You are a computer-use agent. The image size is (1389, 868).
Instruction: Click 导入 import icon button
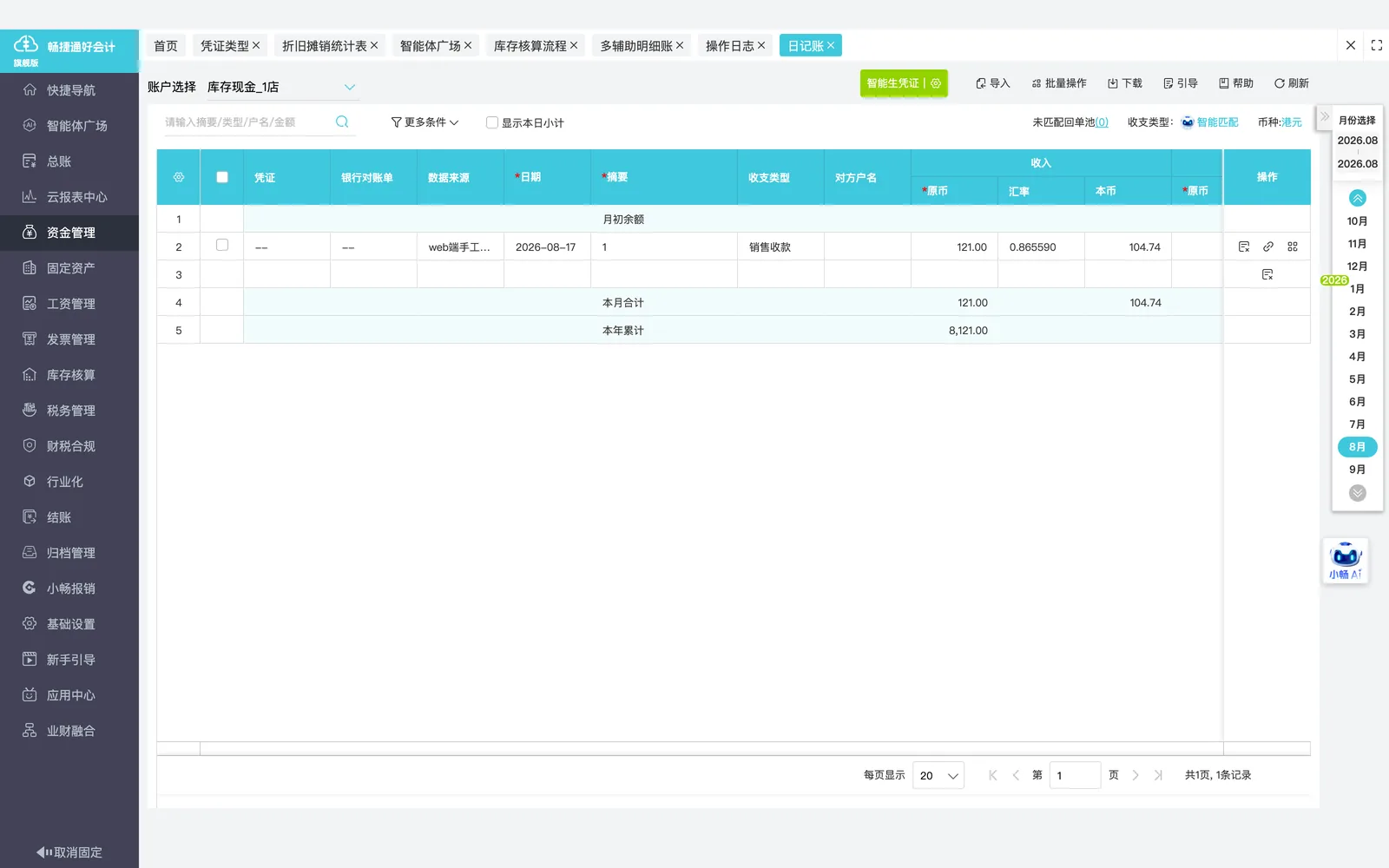click(992, 83)
